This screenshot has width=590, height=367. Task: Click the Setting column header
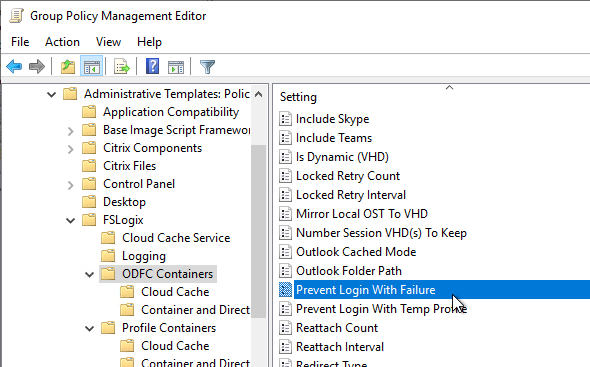298,97
